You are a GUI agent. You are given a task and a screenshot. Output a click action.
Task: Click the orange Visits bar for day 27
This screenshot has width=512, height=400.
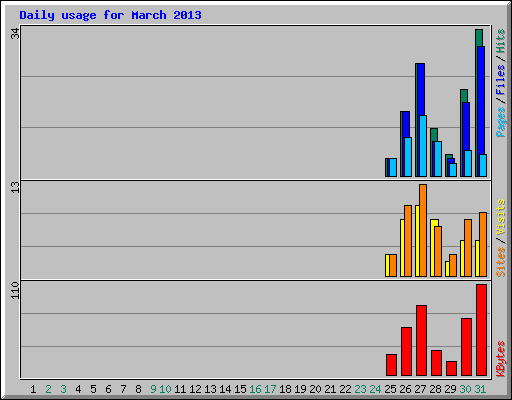click(x=423, y=230)
